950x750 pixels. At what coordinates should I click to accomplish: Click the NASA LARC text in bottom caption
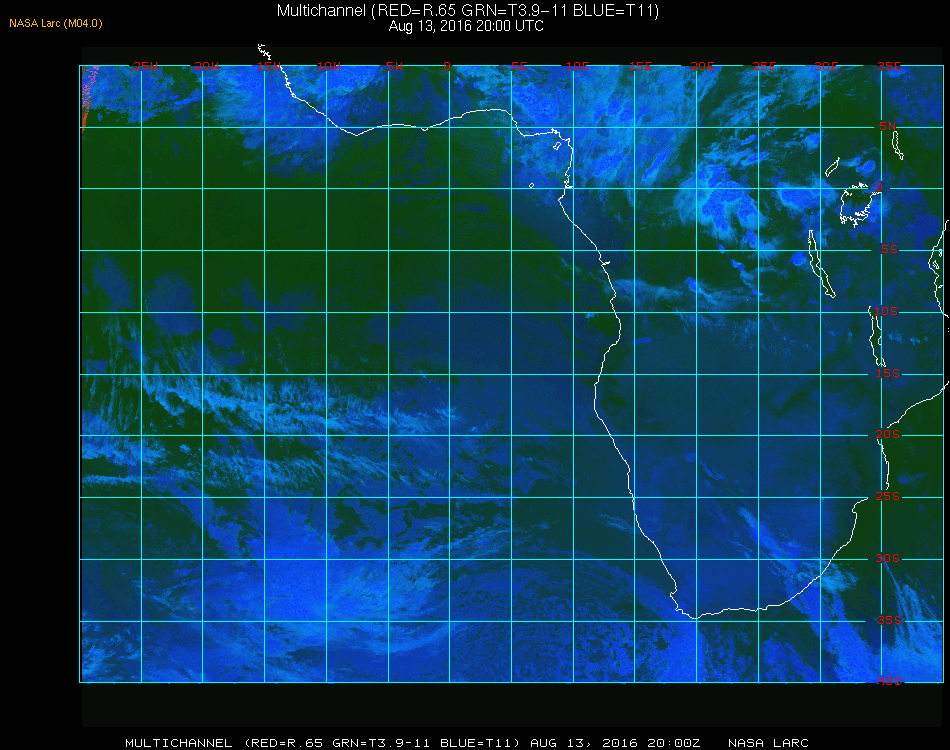coord(768,743)
